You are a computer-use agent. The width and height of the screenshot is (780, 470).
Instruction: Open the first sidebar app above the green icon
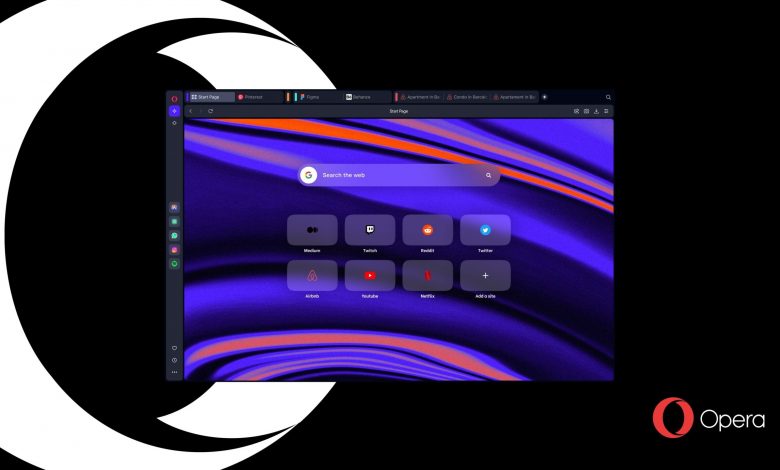coord(174,207)
